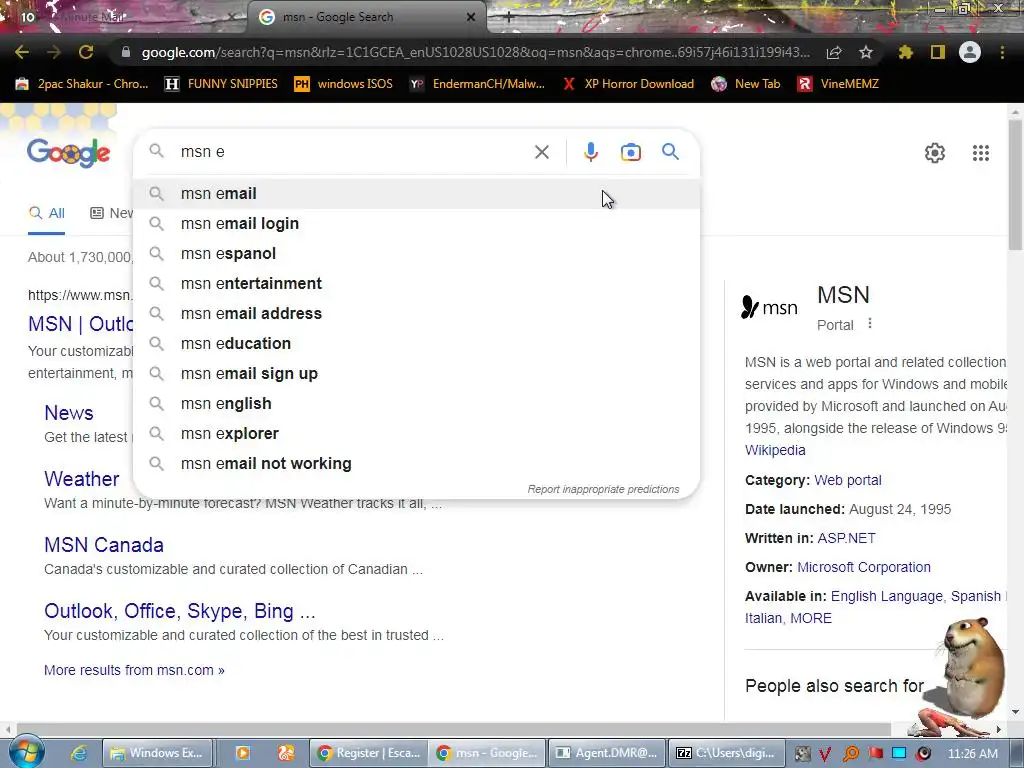
Task: Start voice search with the microphone icon
Action: (590, 152)
